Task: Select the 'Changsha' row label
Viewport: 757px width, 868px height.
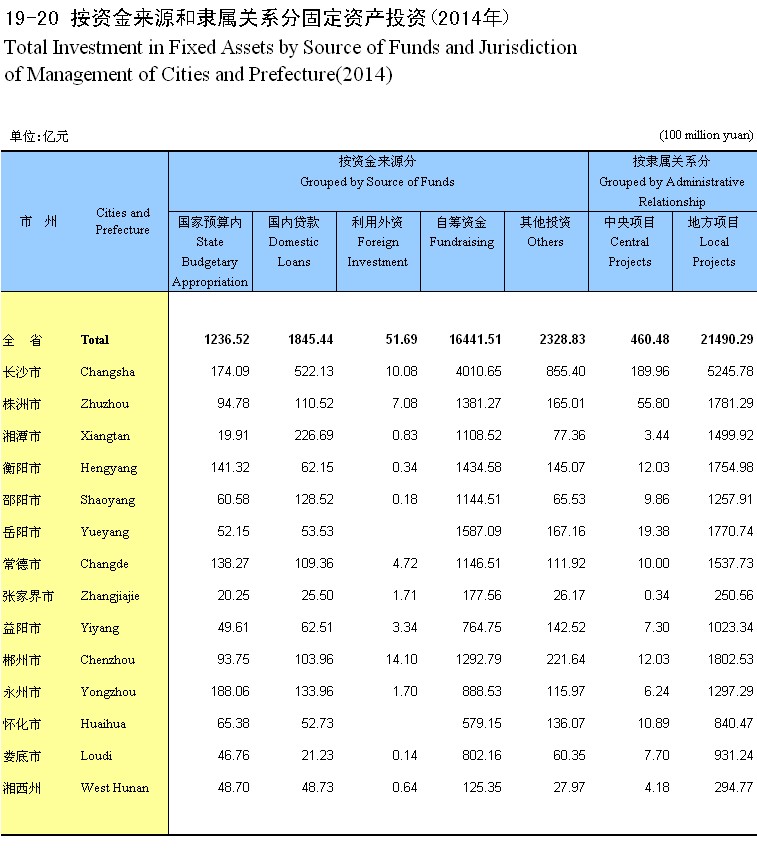Action: pos(107,372)
